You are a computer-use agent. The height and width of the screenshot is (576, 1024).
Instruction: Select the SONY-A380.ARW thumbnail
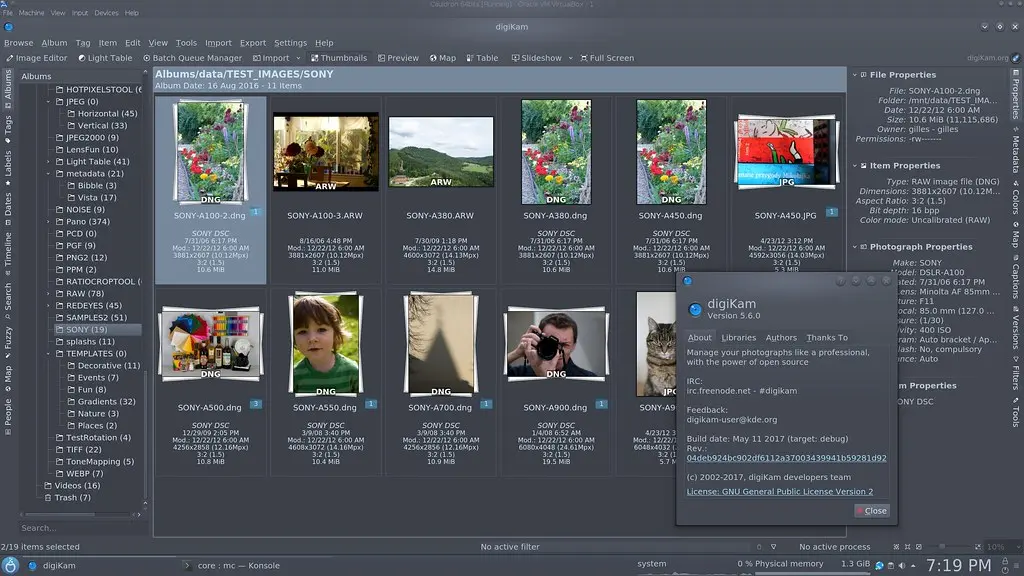(x=441, y=150)
